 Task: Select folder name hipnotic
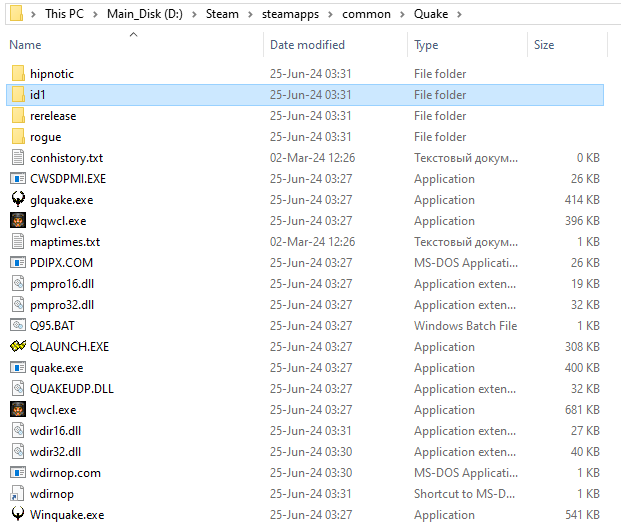52,74
